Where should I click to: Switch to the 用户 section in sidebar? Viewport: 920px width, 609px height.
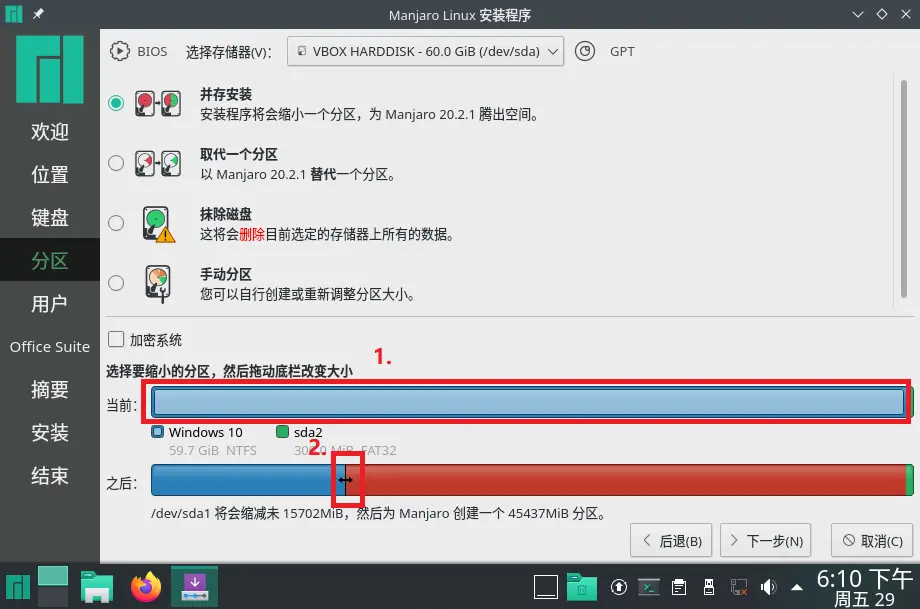[x=49, y=304]
